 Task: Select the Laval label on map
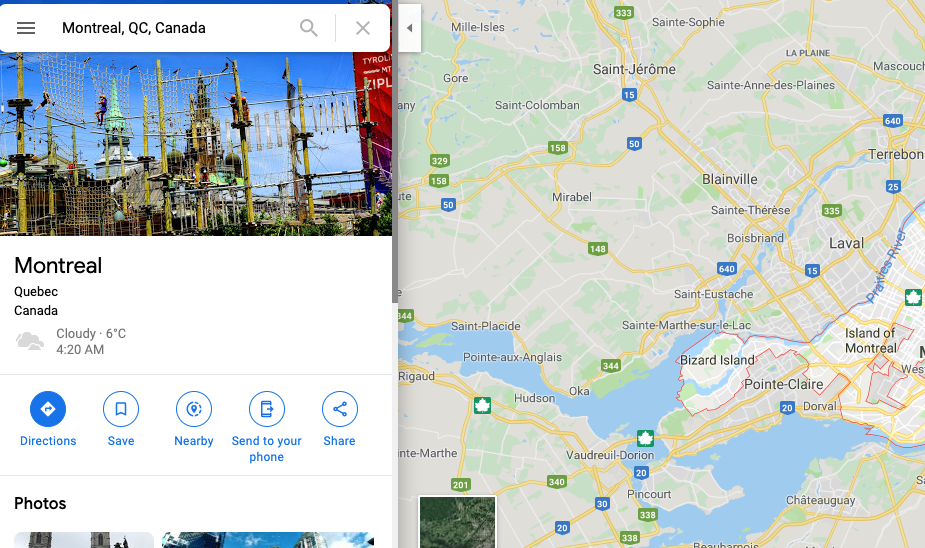[846, 243]
